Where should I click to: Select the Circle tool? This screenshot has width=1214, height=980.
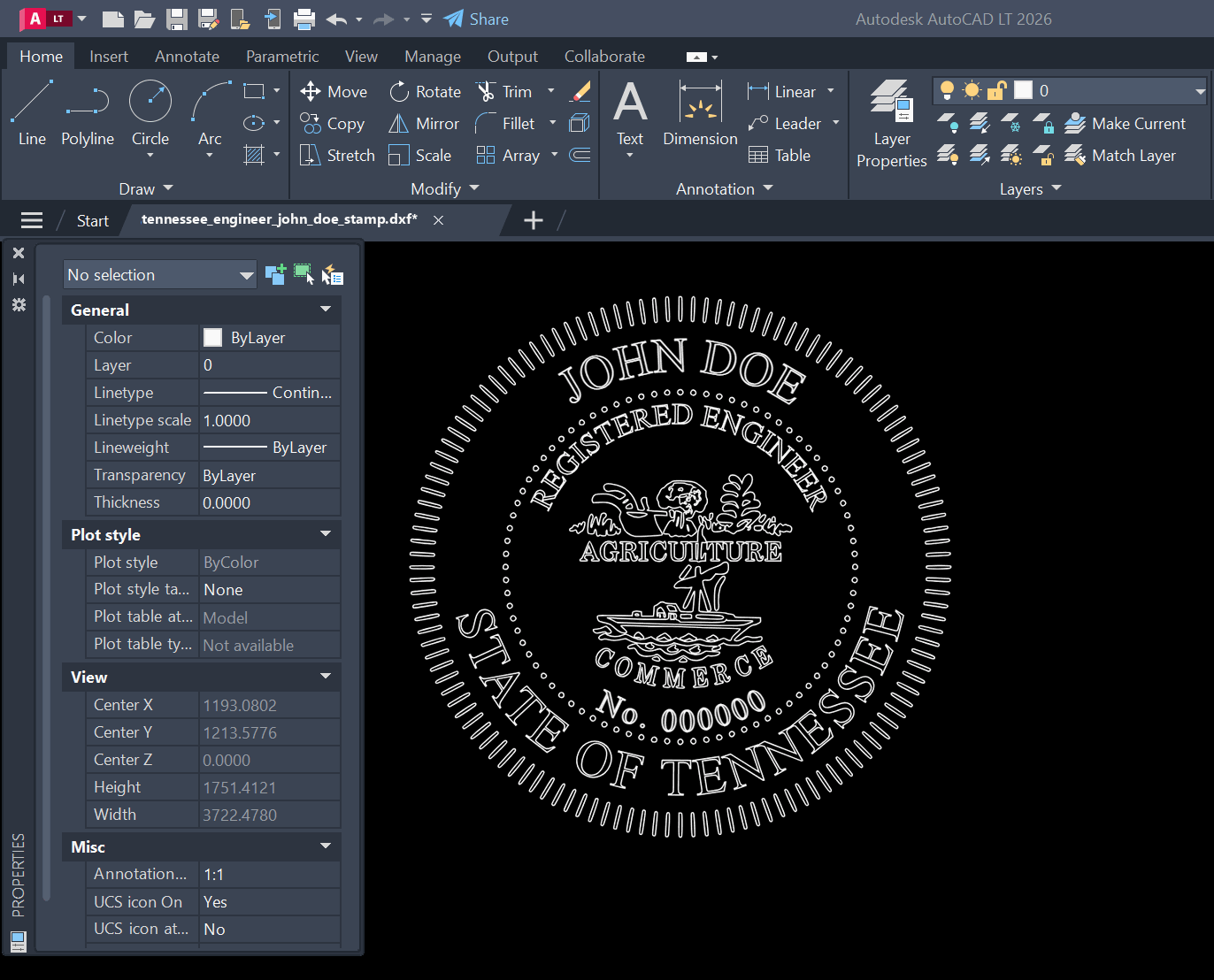(x=150, y=112)
